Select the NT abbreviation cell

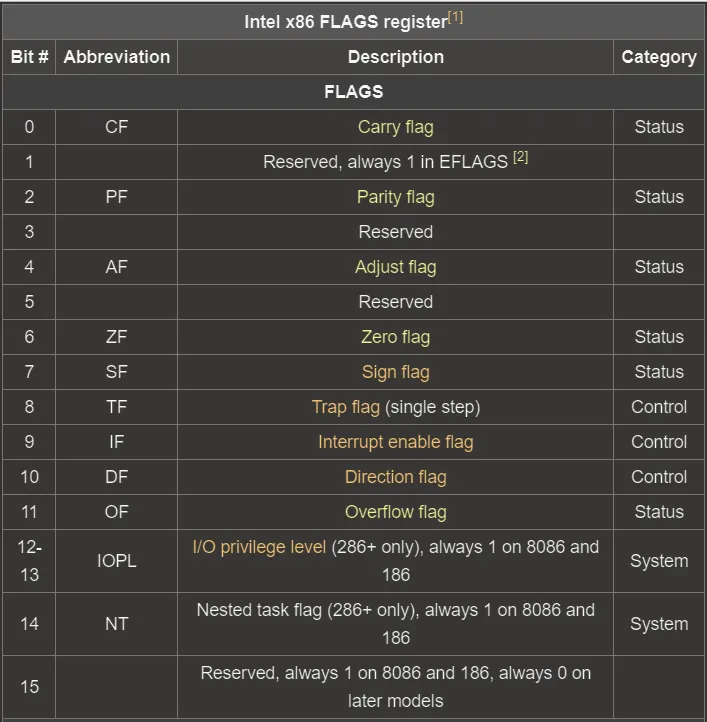117,624
